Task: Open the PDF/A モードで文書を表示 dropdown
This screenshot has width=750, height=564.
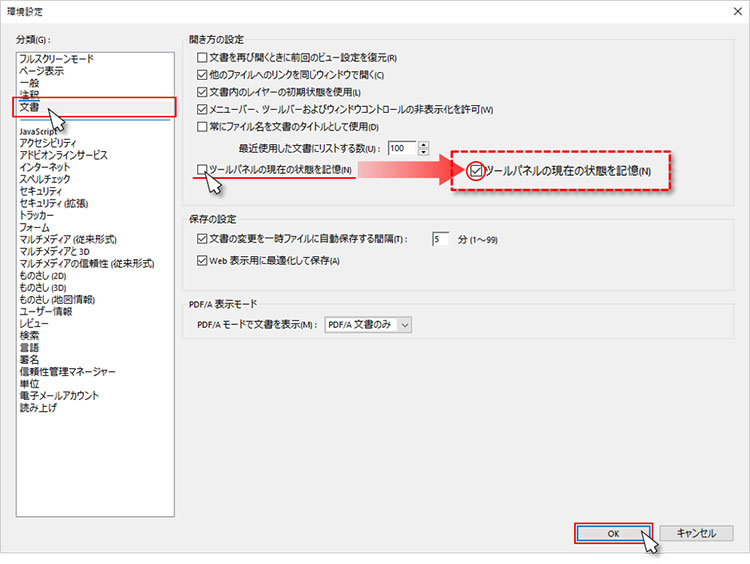Action: 369,324
